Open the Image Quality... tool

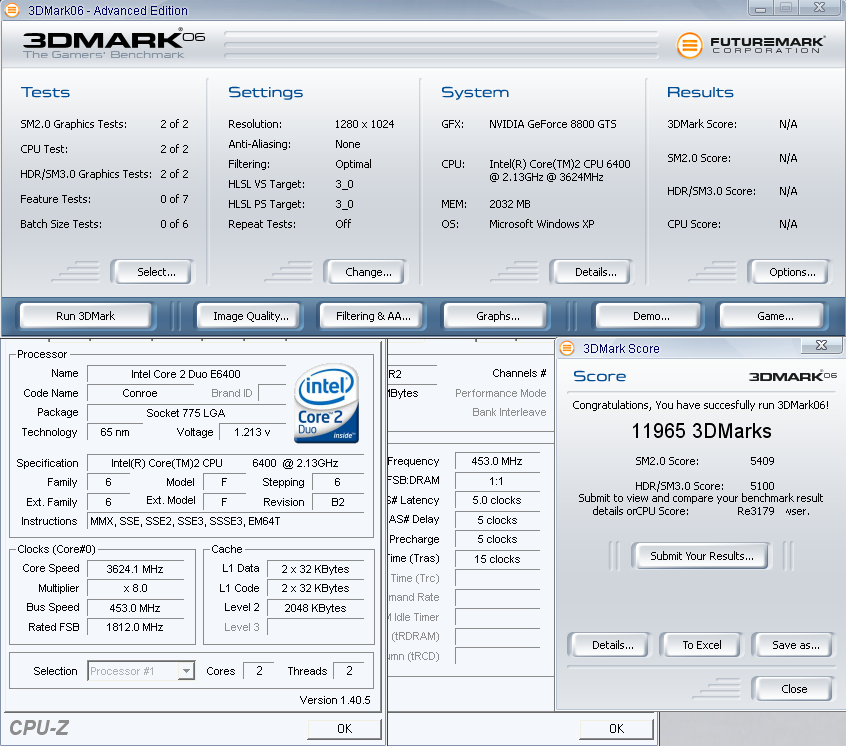tap(250, 316)
